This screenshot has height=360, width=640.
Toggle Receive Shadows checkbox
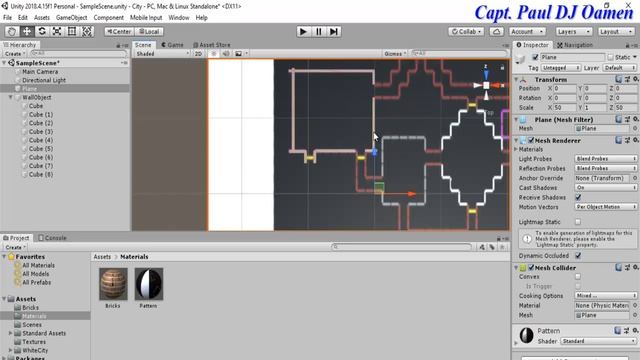[578, 197]
